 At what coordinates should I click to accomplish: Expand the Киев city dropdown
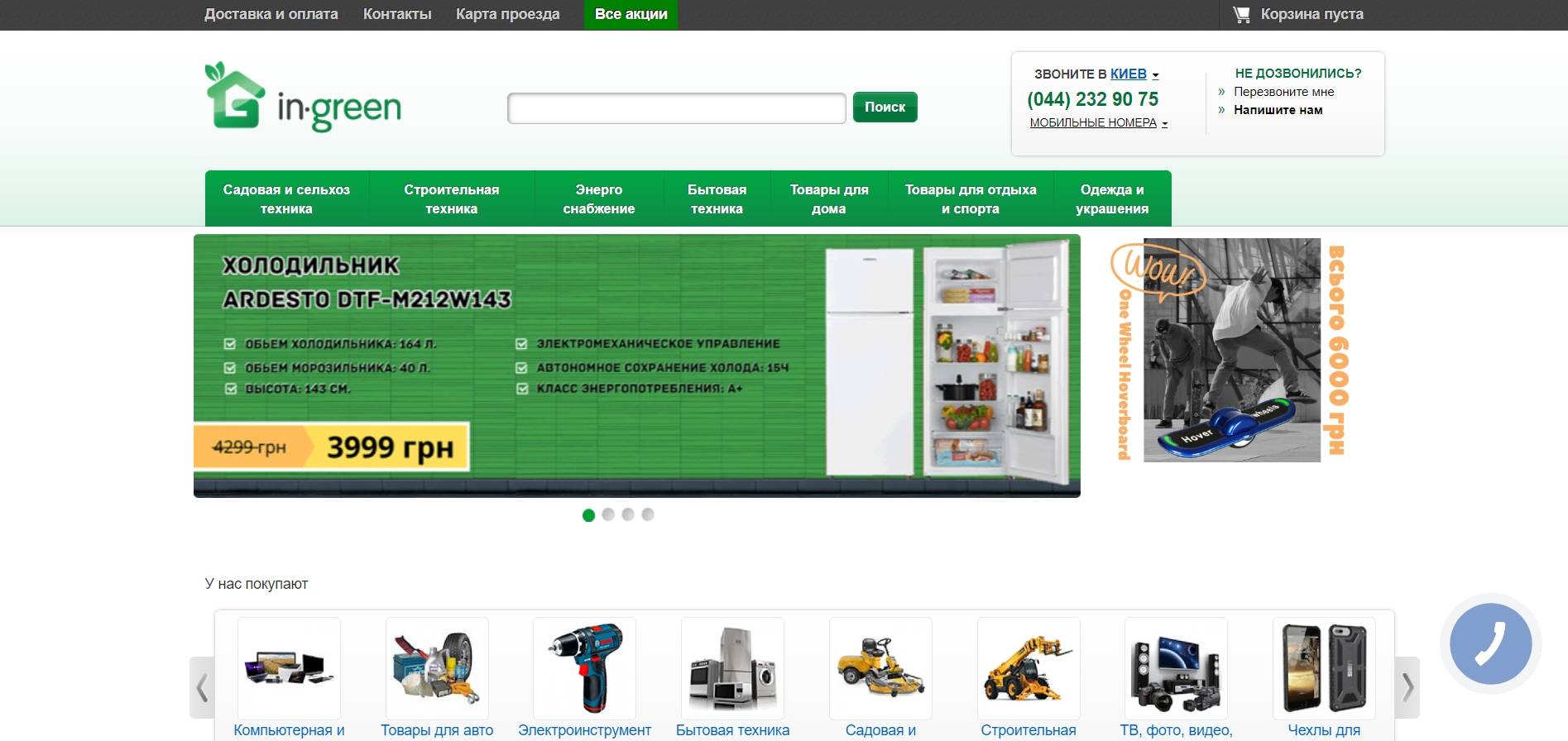(1134, 74)
